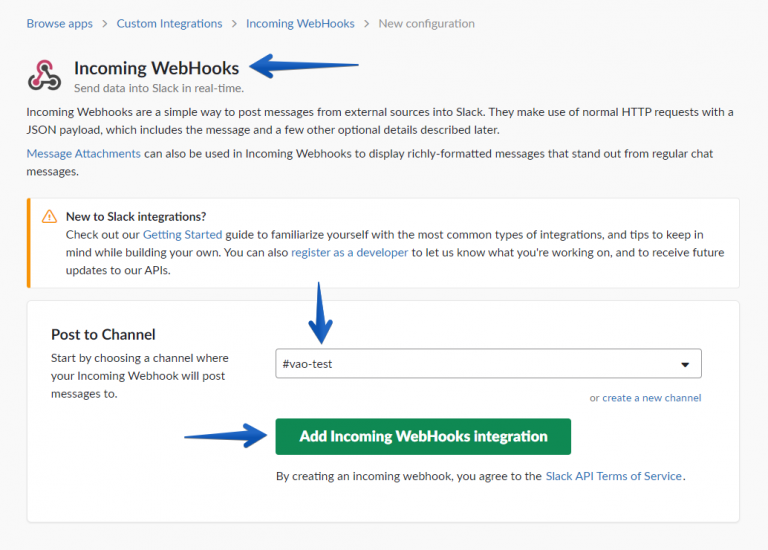Screen dimensions: 768x550
Task: Click 'Send data into Slack in real-time' subtitle
Action: (x=159, y=88)
